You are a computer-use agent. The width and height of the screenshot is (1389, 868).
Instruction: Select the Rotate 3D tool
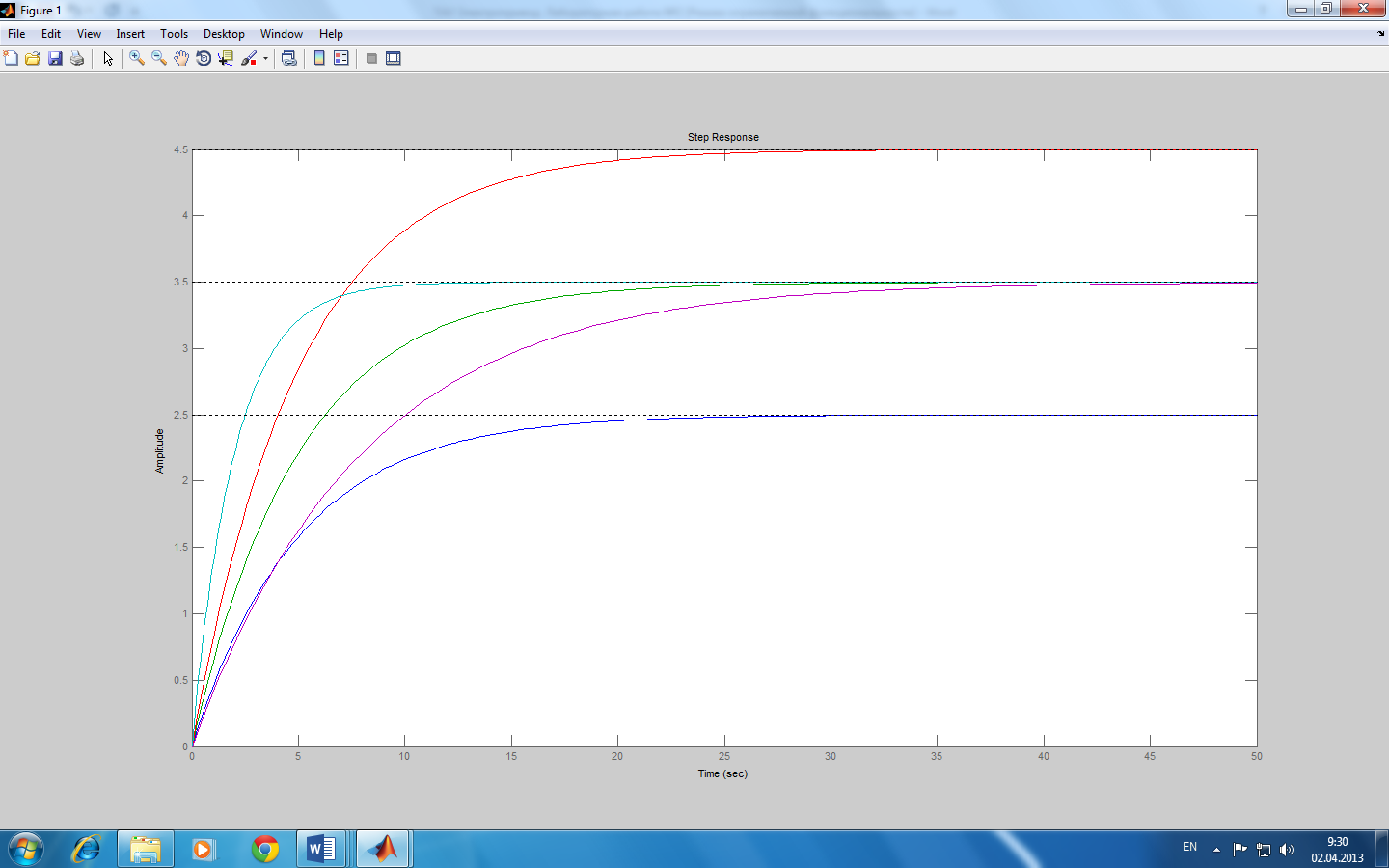coord(204,58)
